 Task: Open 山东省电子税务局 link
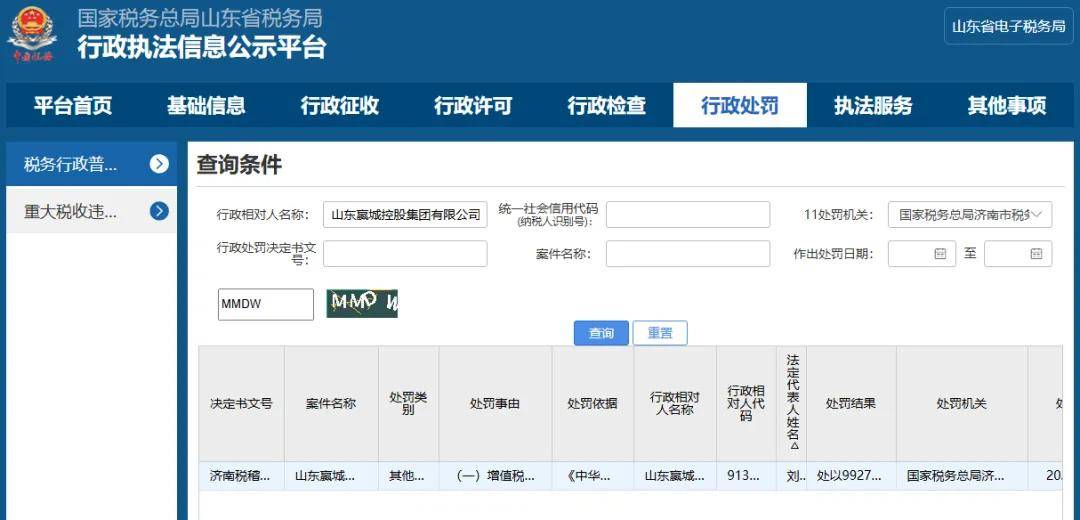coord(1008,26)
